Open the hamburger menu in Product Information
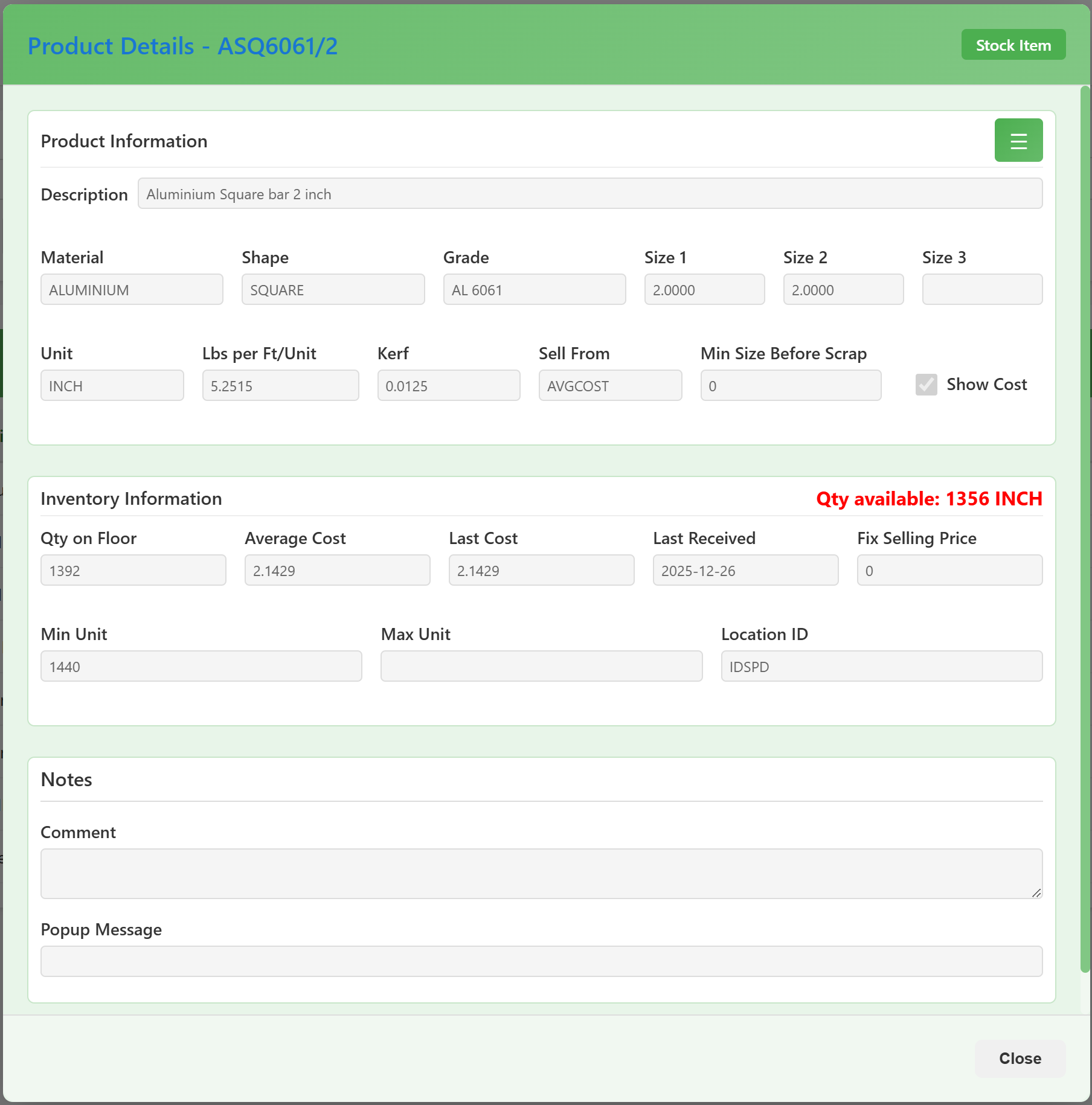1092x1105 pixels. 1018,140
